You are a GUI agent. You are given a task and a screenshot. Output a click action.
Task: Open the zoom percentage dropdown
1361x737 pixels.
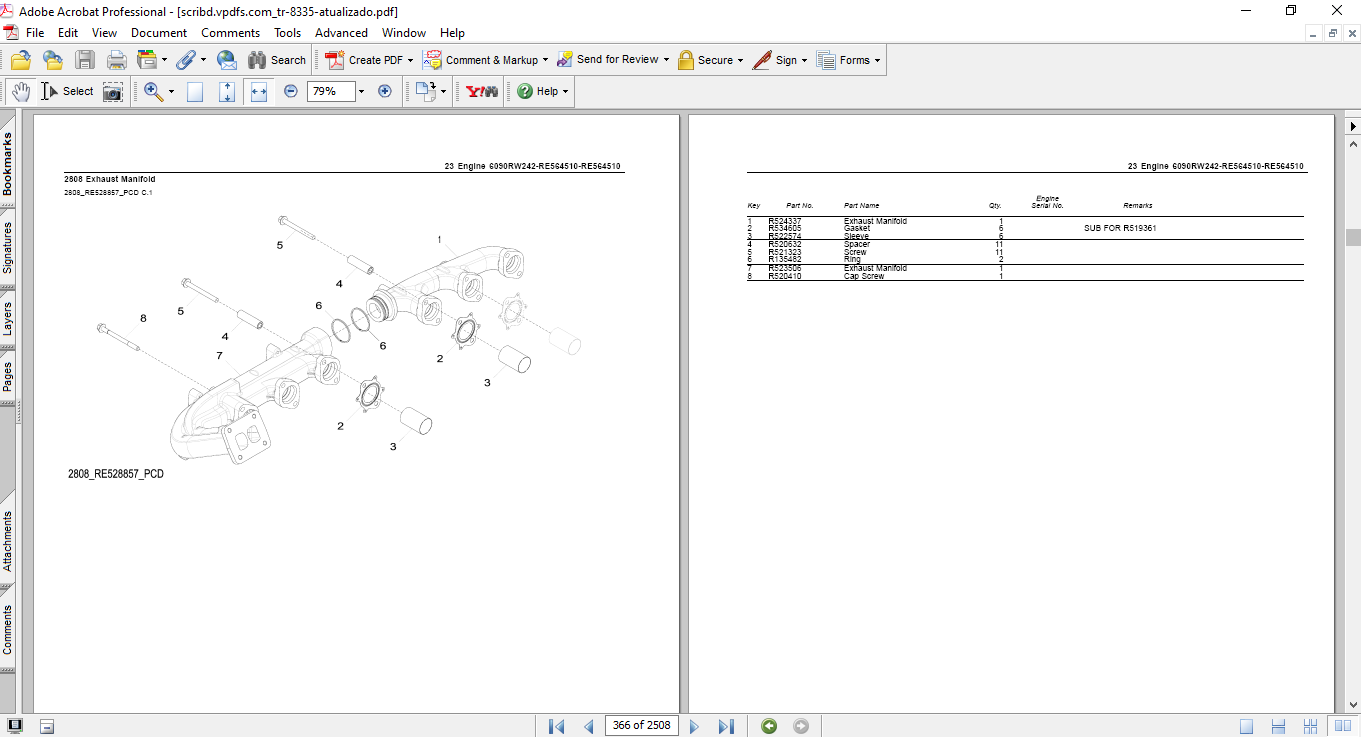(x=361, y=91)
